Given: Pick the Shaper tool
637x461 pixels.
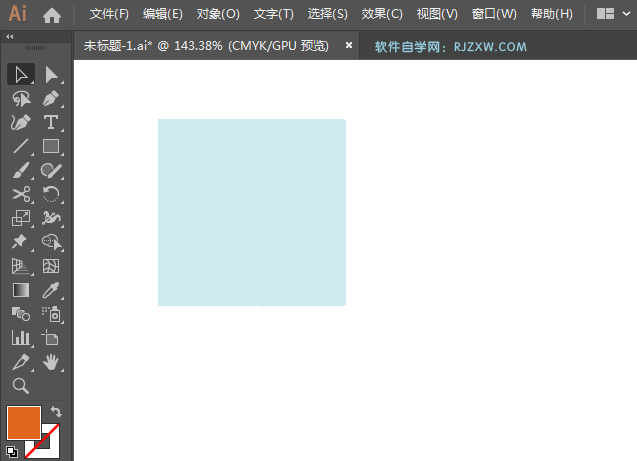Looking at the screenshot, I should [51, 170].
